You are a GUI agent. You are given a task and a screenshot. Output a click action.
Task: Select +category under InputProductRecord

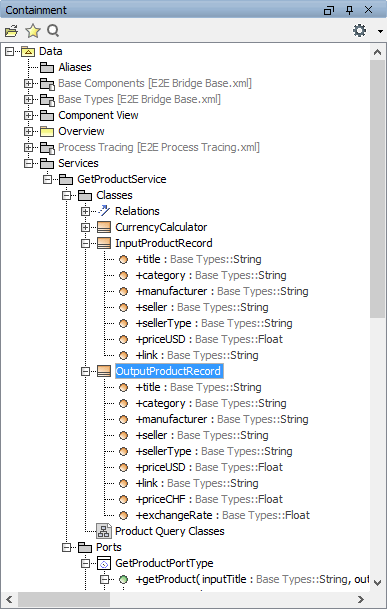coord(211,275)
